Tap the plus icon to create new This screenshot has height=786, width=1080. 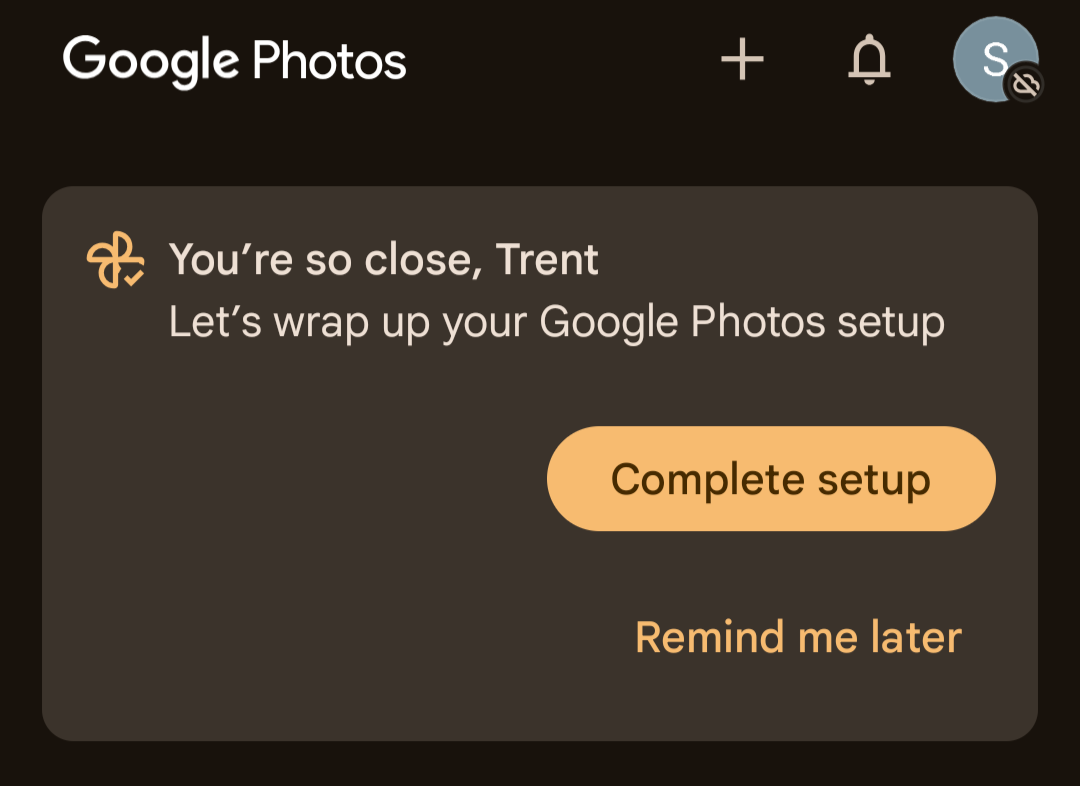coord(742,59)
